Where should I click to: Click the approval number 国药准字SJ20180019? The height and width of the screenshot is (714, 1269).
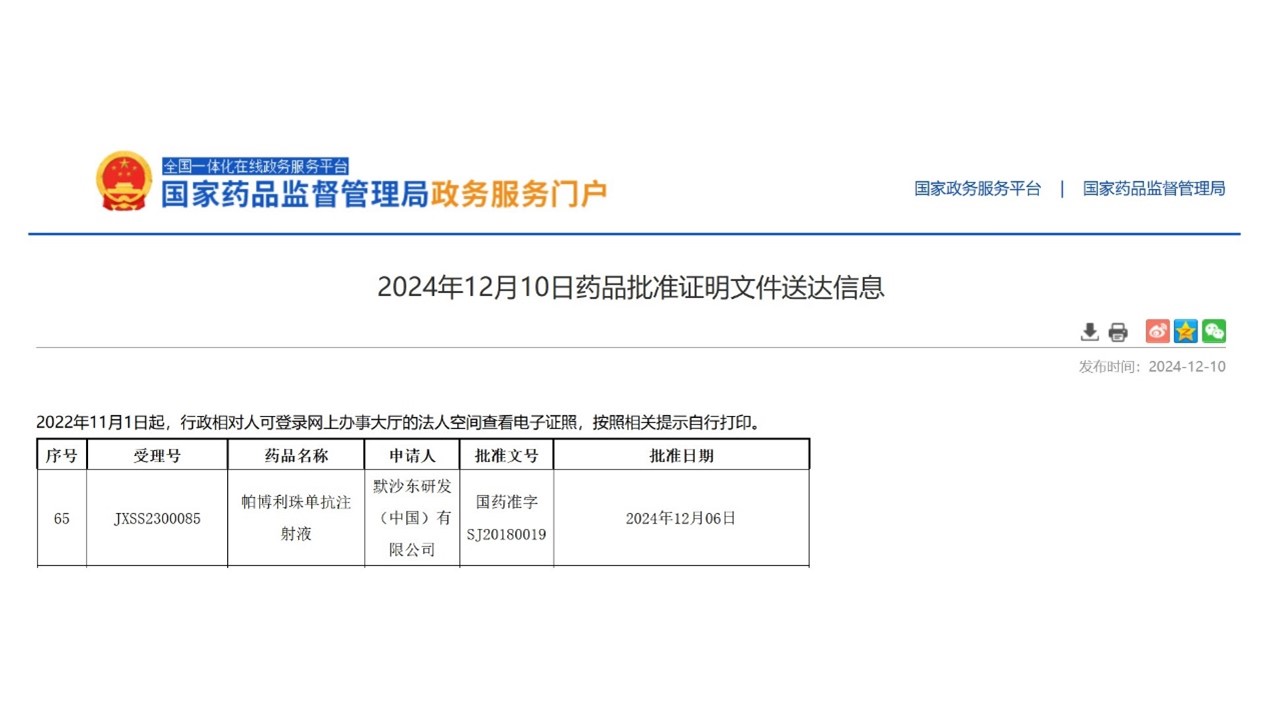507,518
